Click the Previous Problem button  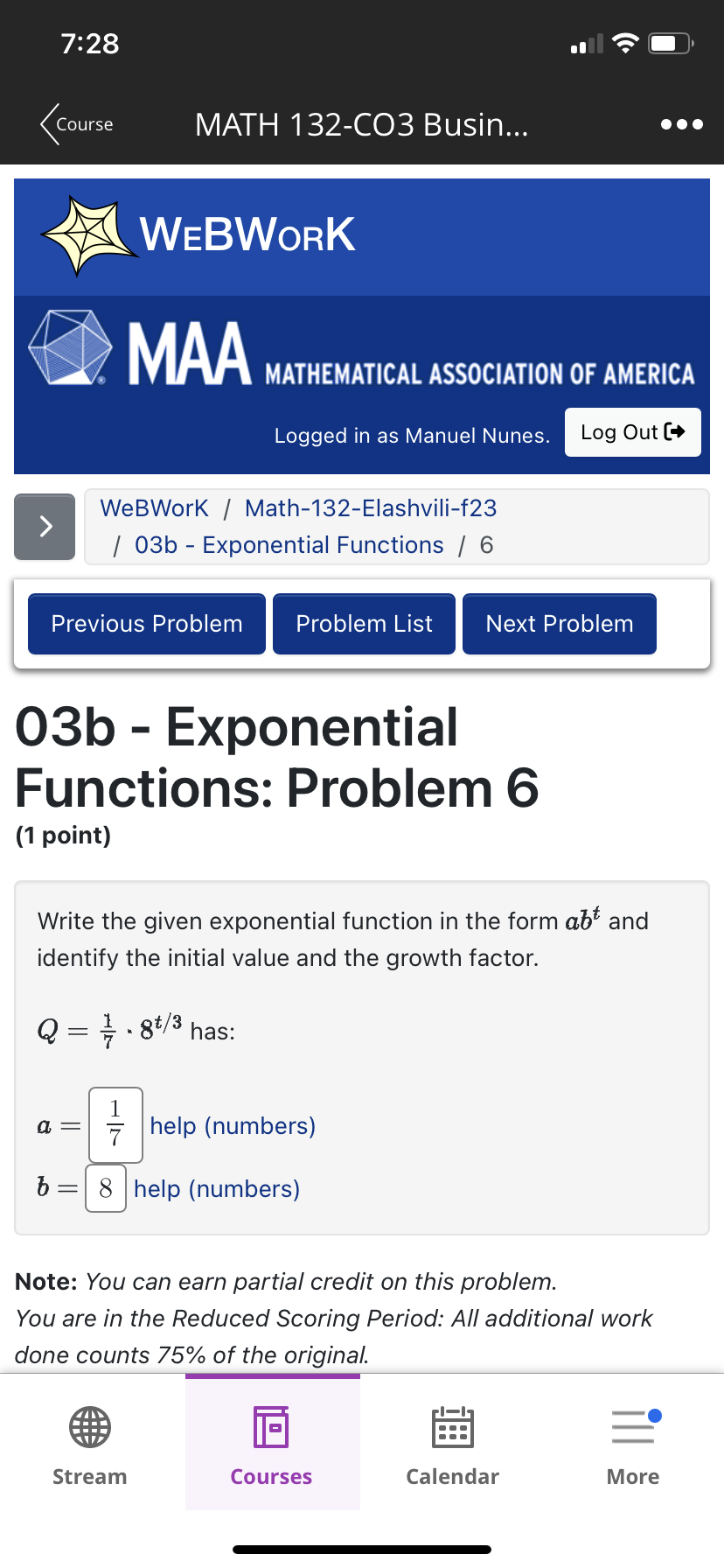point(146,623)
